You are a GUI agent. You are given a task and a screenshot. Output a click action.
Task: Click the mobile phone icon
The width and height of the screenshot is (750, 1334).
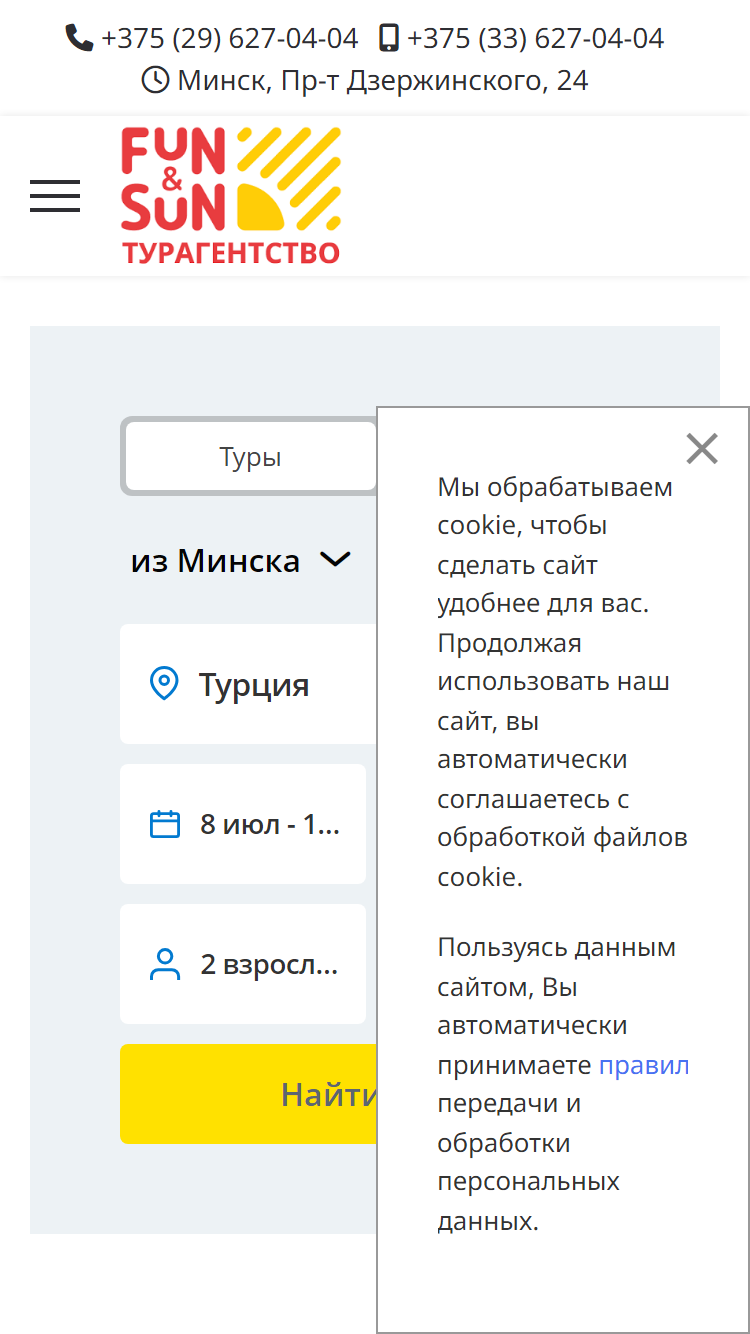[x=389, y=38]
